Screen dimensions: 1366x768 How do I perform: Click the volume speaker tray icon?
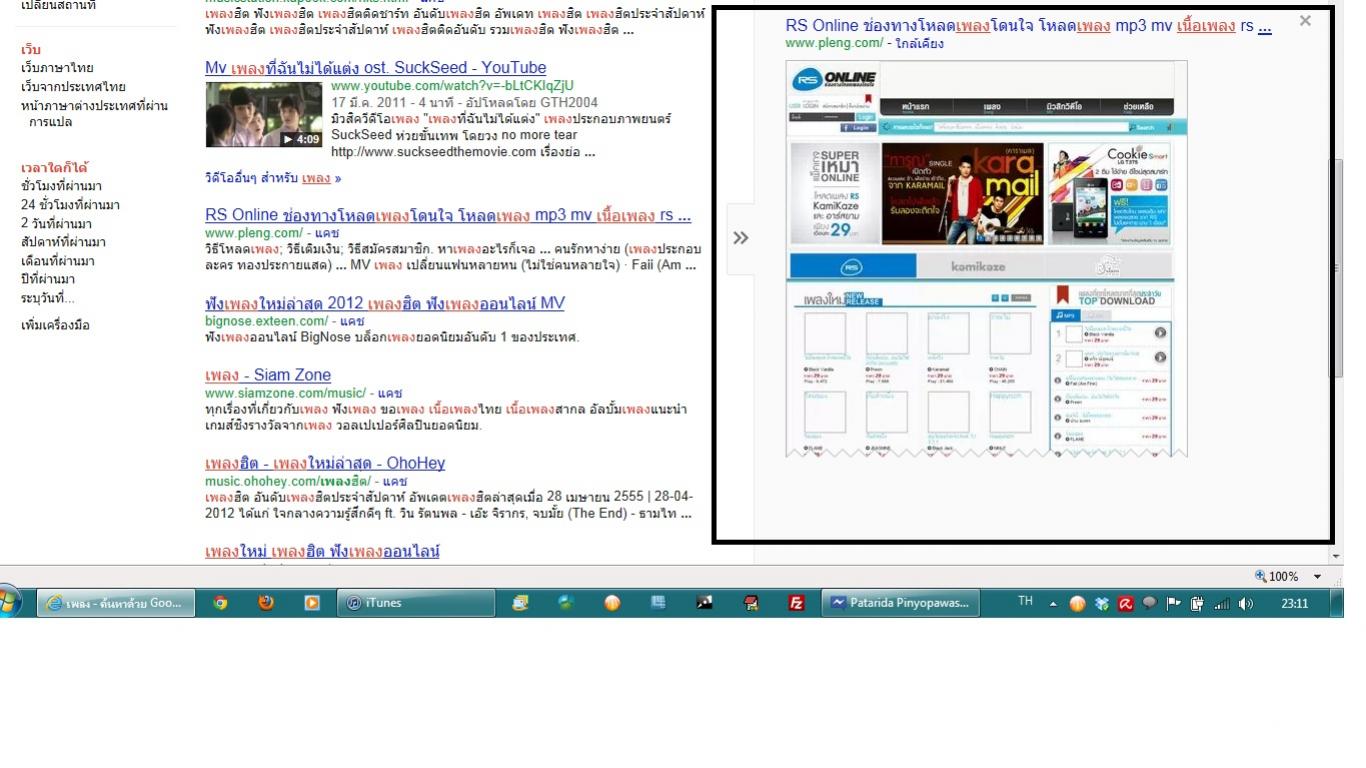tap(1245, 603)
